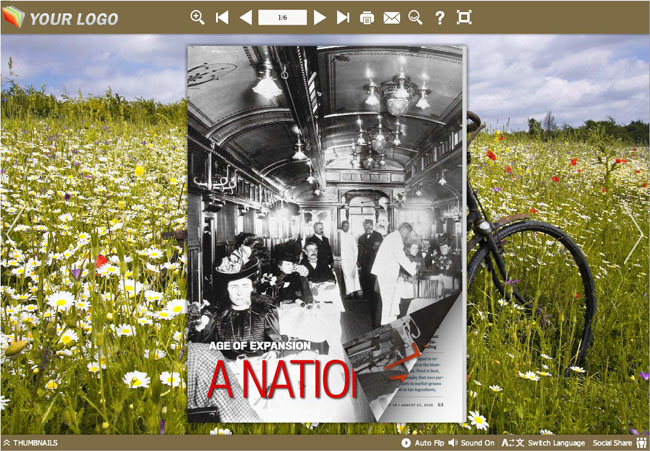
Task: Open help via the question mark icon
Action: pyautogui.click(x=439, y=17)
